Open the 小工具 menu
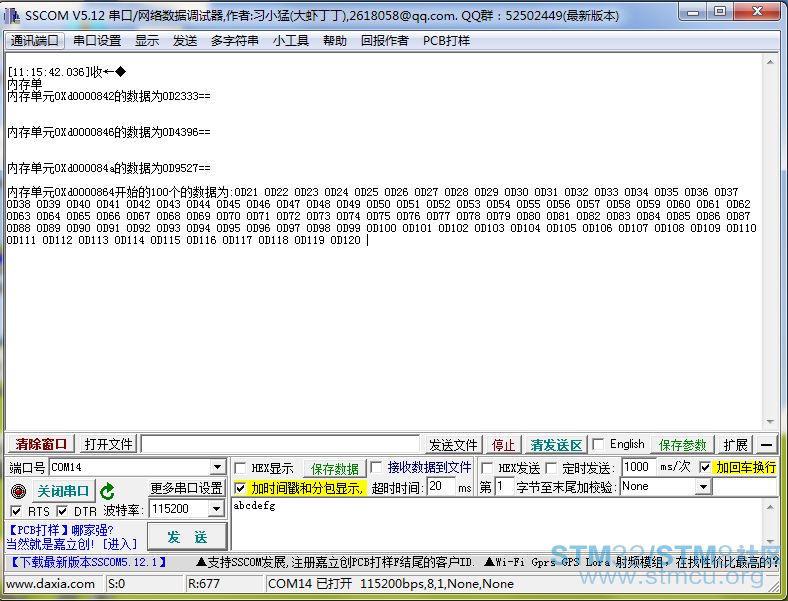 coord(290,41)
